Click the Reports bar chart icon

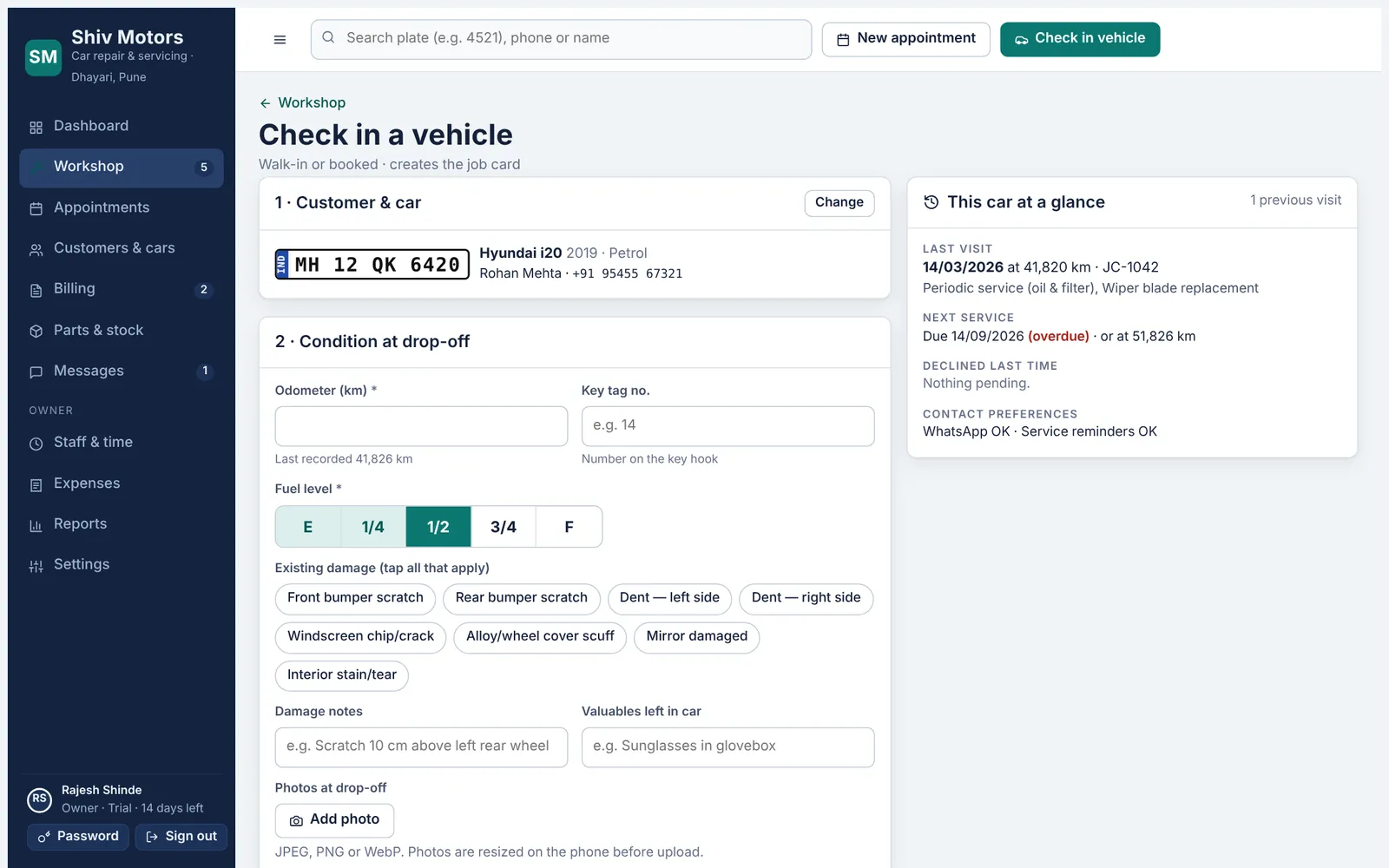coord(36,525)
